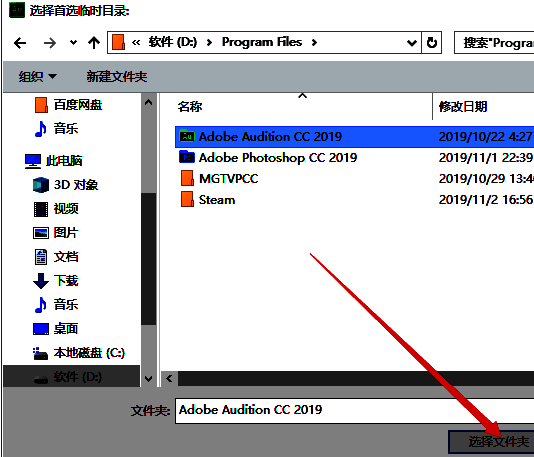The height and width of the screenshot is (457, 534).
Task: Expand the address bar path dropdown
Action: pyautogui.click(x=412, y=43)
